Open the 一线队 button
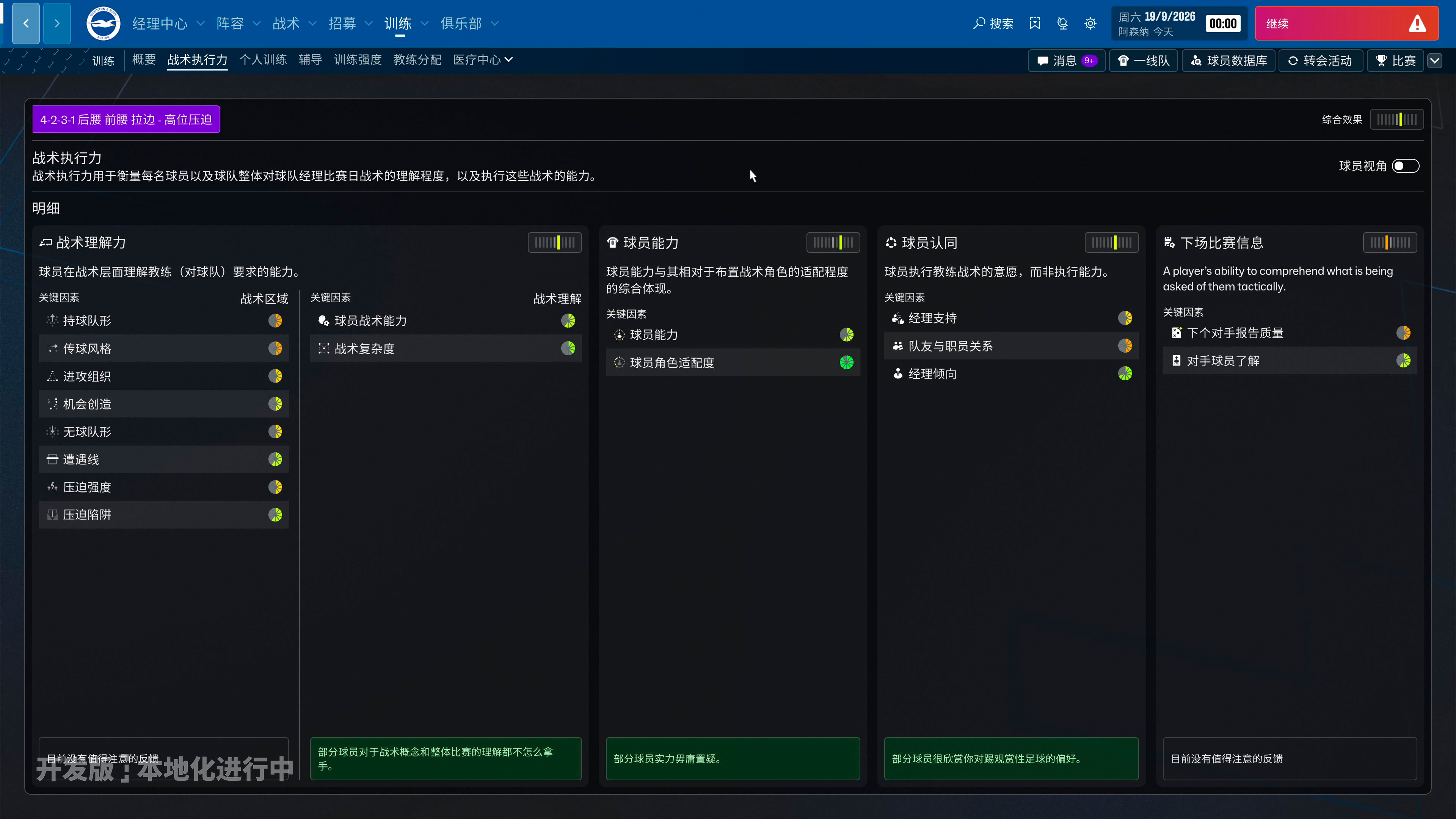 click(x=1144, y=61)
